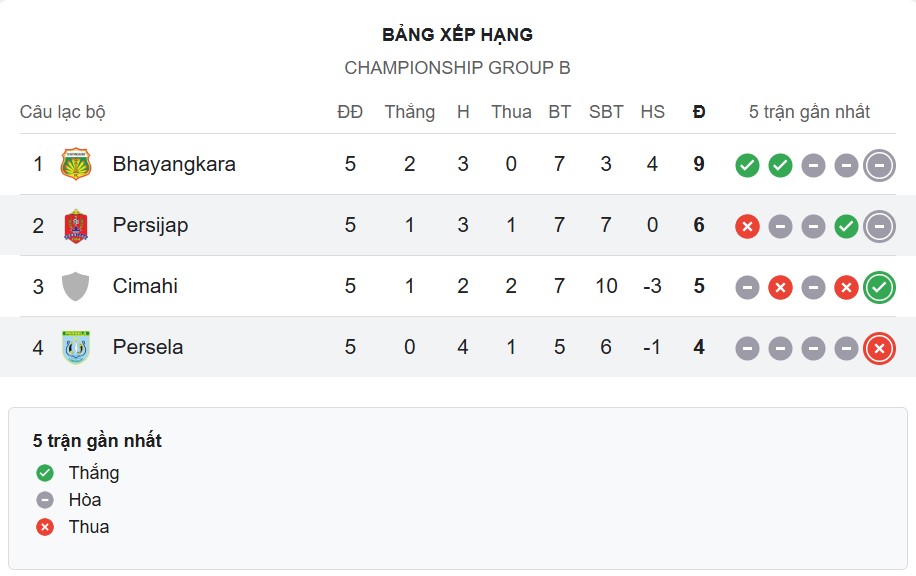Click Bhayangkara's first green win icon

pos(747,165)
